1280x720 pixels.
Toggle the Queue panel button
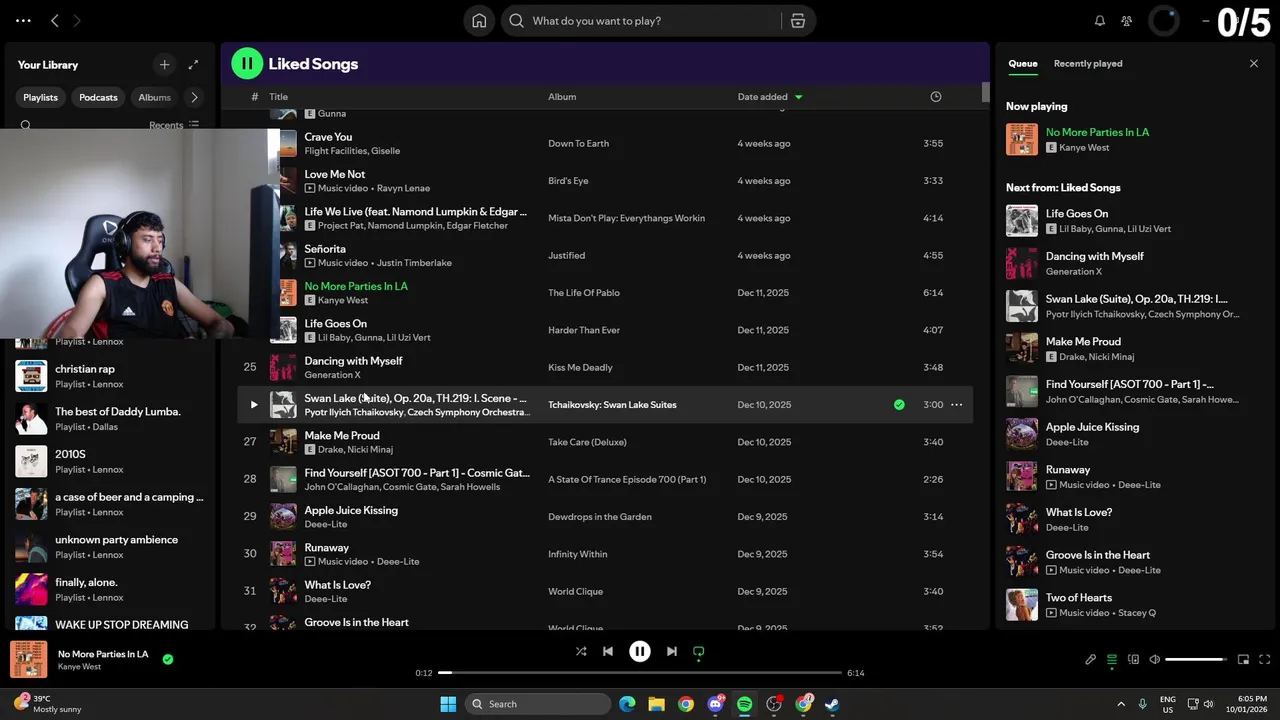[1112, 659]
